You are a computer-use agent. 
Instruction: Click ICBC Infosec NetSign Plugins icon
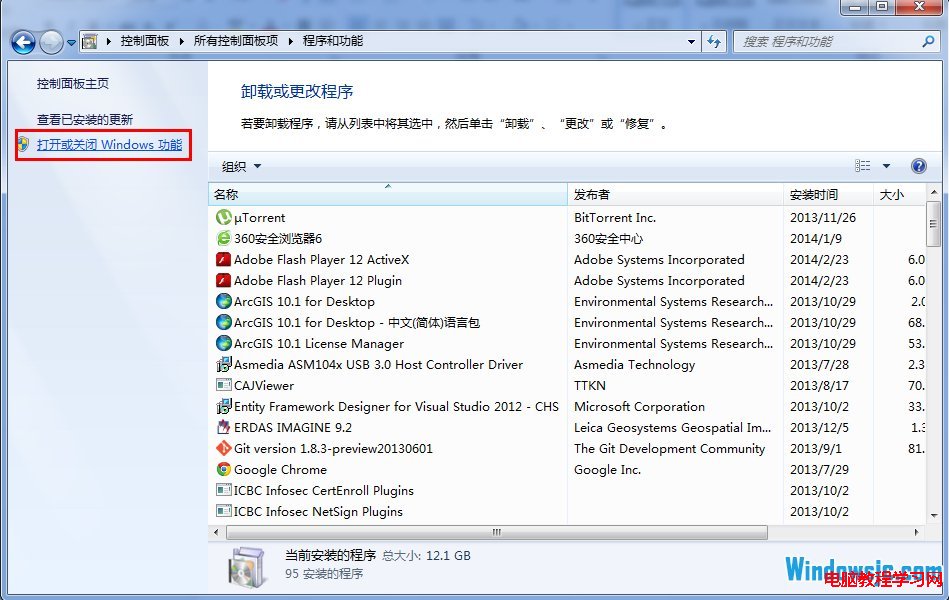(x=223, y=511)
